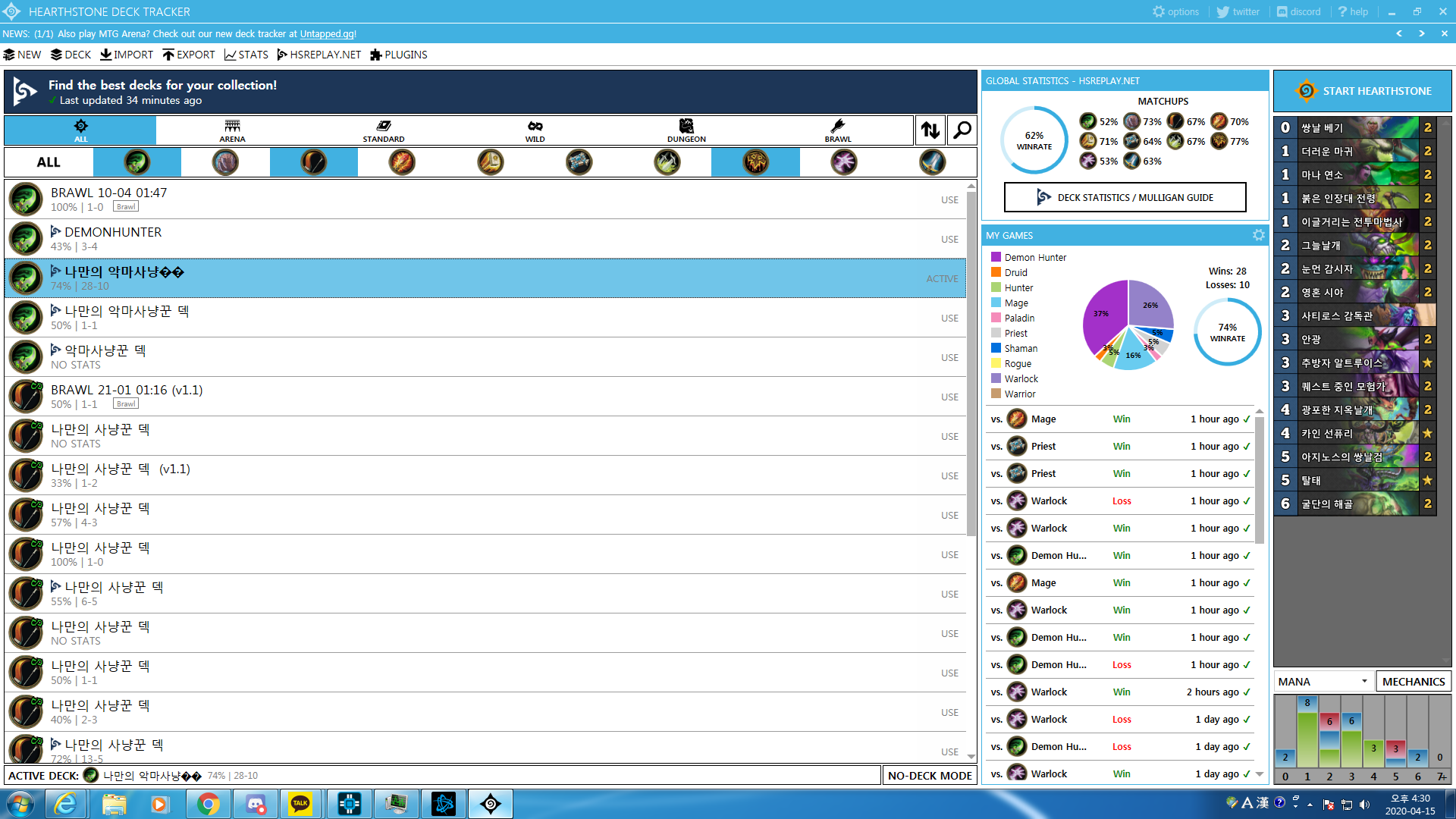This screenshot has width=1456, height=819.
Task: Select the BRAWL 21-01 01:16 (v1.1) deck
Action: coord(485,397)
